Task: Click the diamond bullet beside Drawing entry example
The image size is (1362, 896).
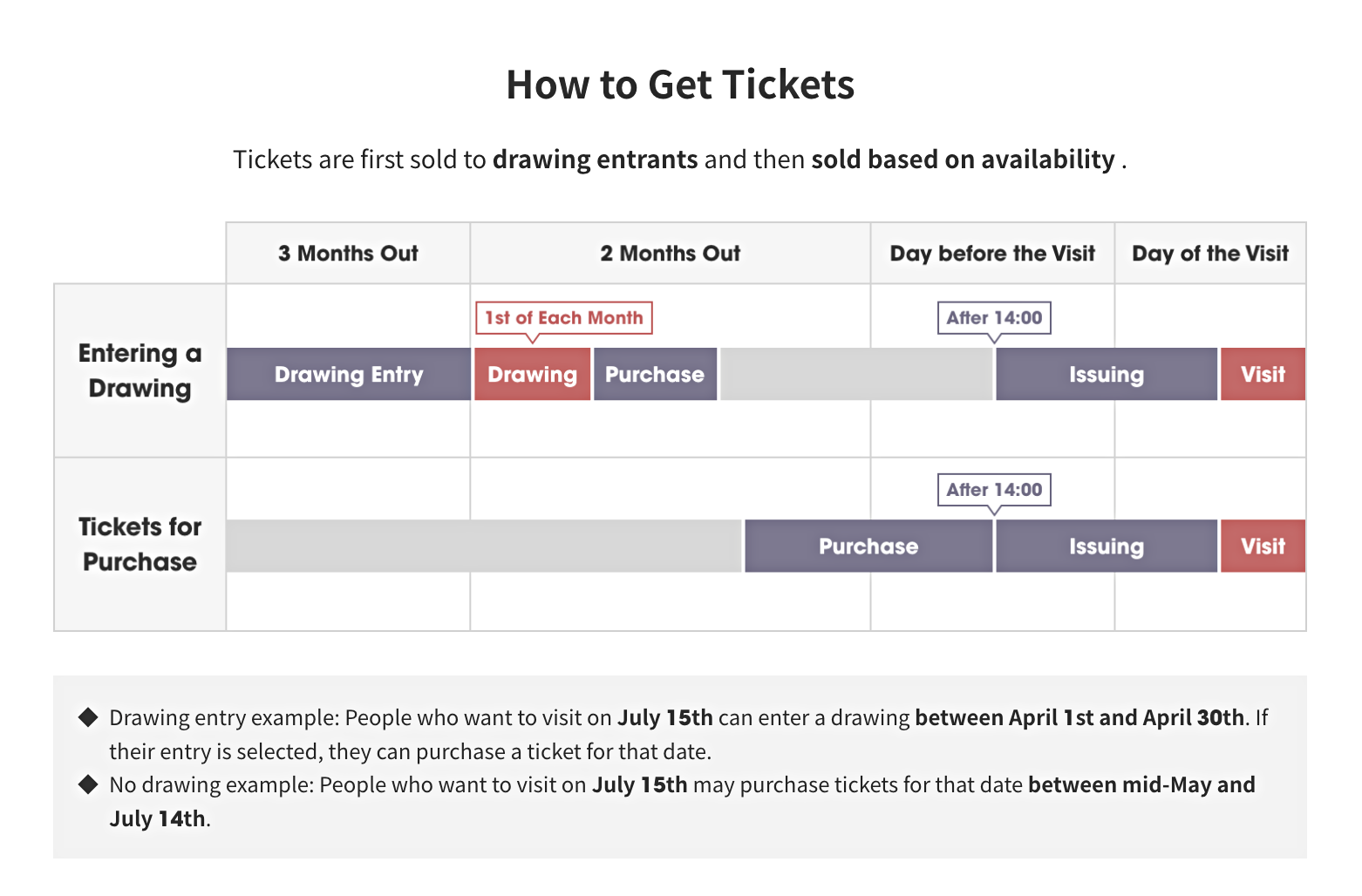Action: click(88, 717)
